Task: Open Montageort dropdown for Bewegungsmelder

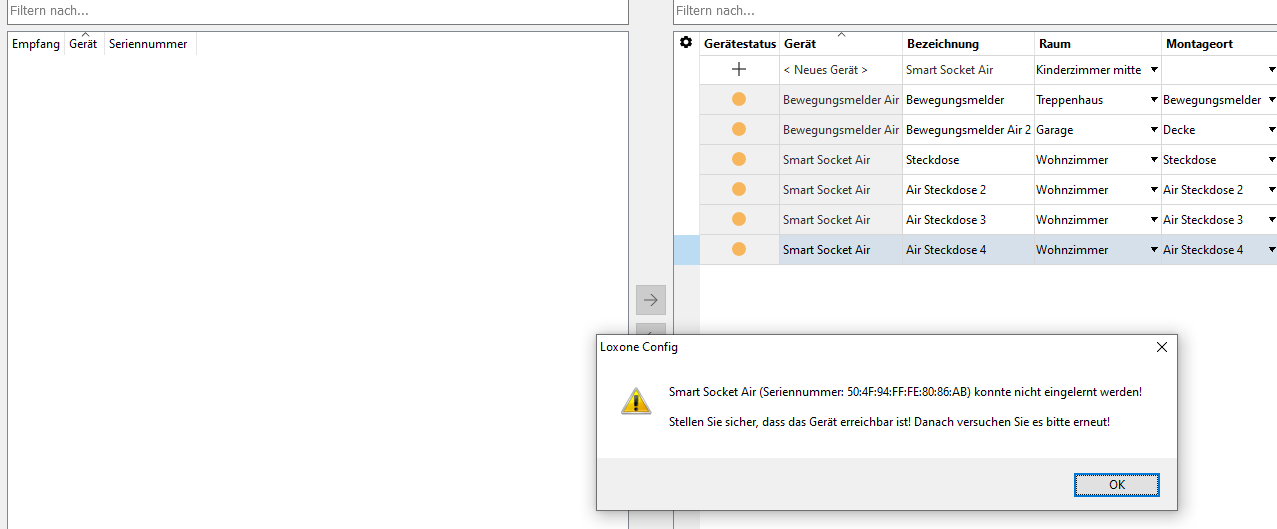Action: click(x=1271, y=100)
